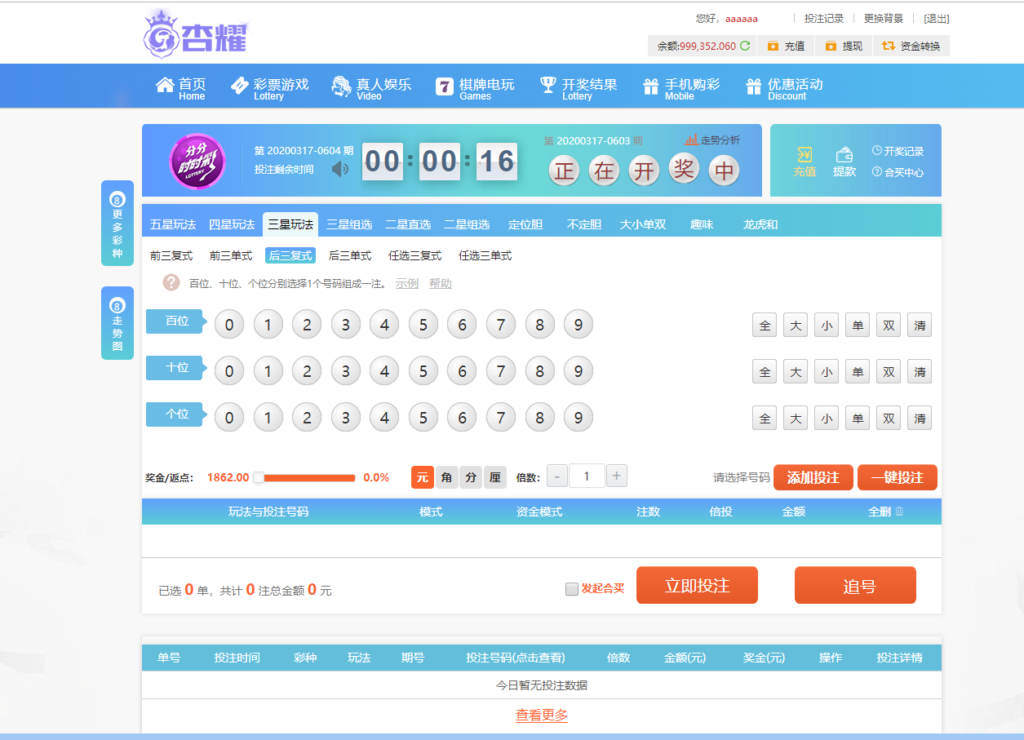1024x740 pixels.
Task: Increase multiplier with plus button
Action: 618,476
